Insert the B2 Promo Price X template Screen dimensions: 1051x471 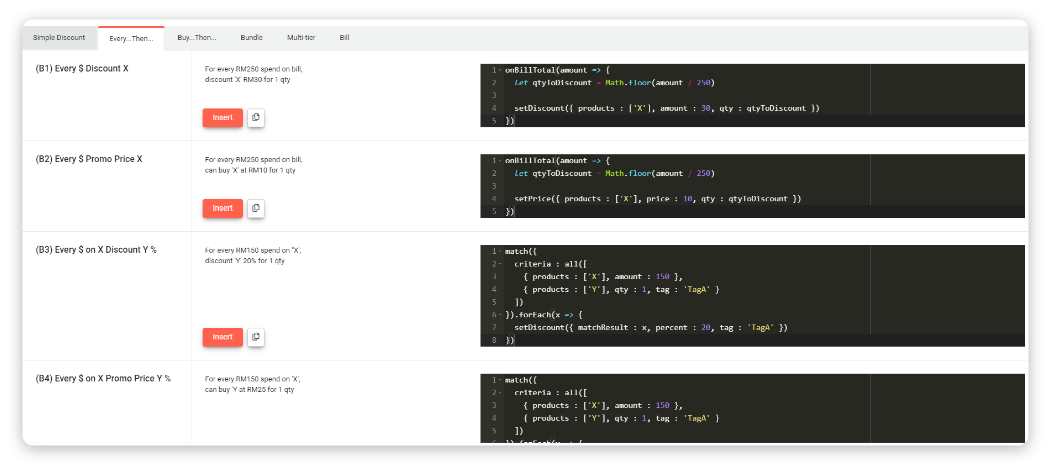tap(222, 208)
